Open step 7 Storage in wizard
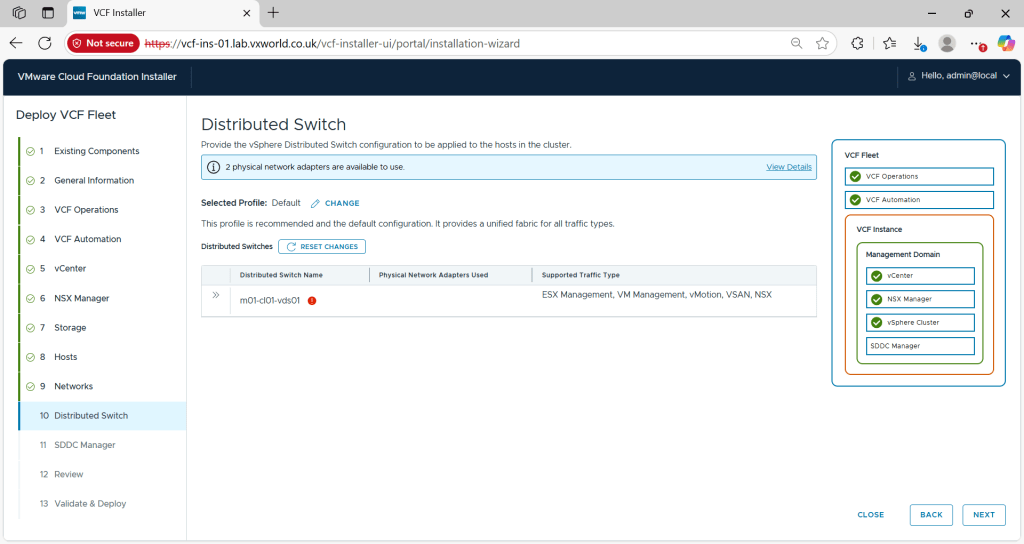Viewport: 1024px width, 544px height. point(69,328)
